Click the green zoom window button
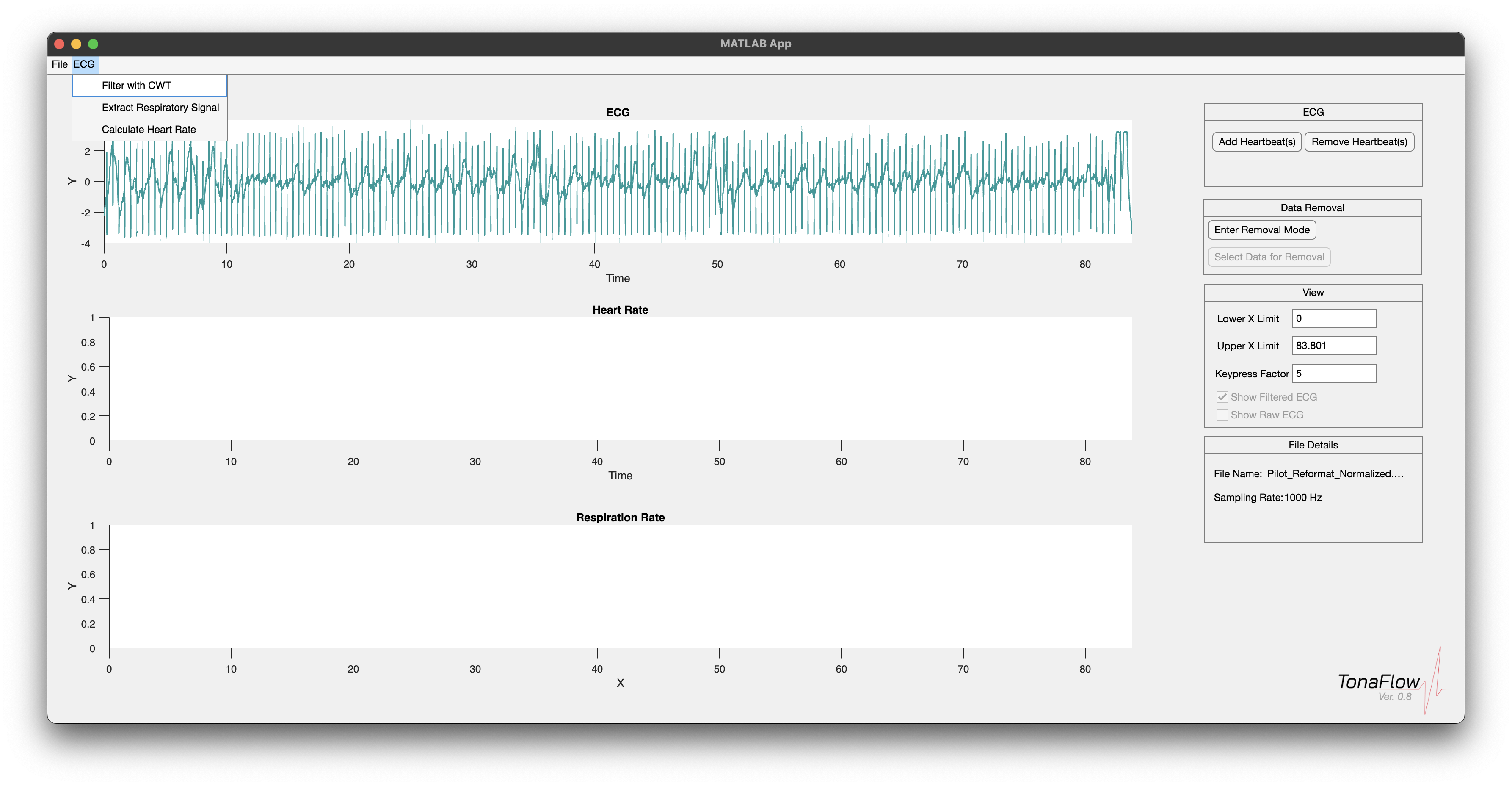Screen dimensions: 1512x786 pyautogui.click(x=93, y=44)
